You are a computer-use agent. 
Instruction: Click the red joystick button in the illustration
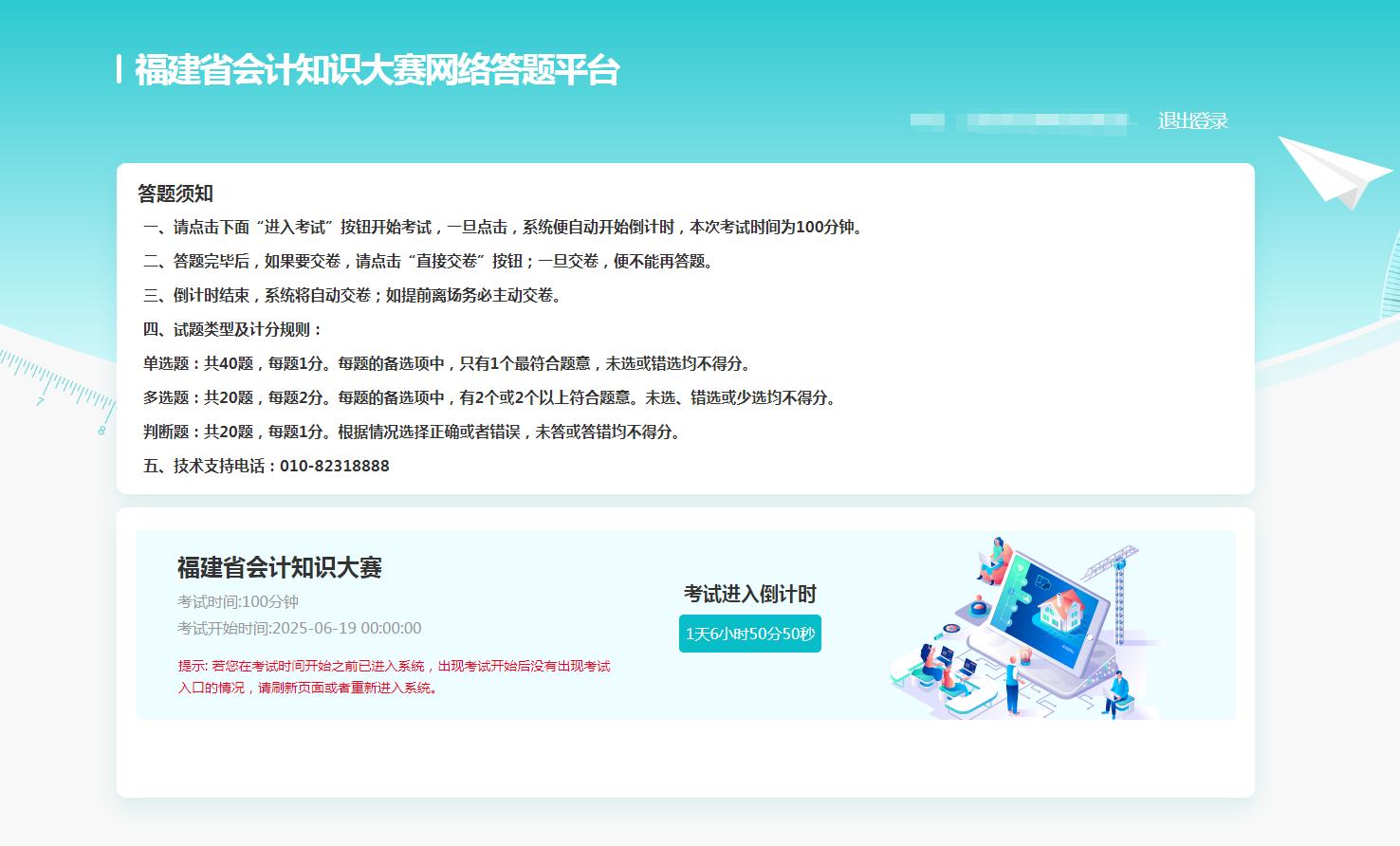[x=978, y=607]
